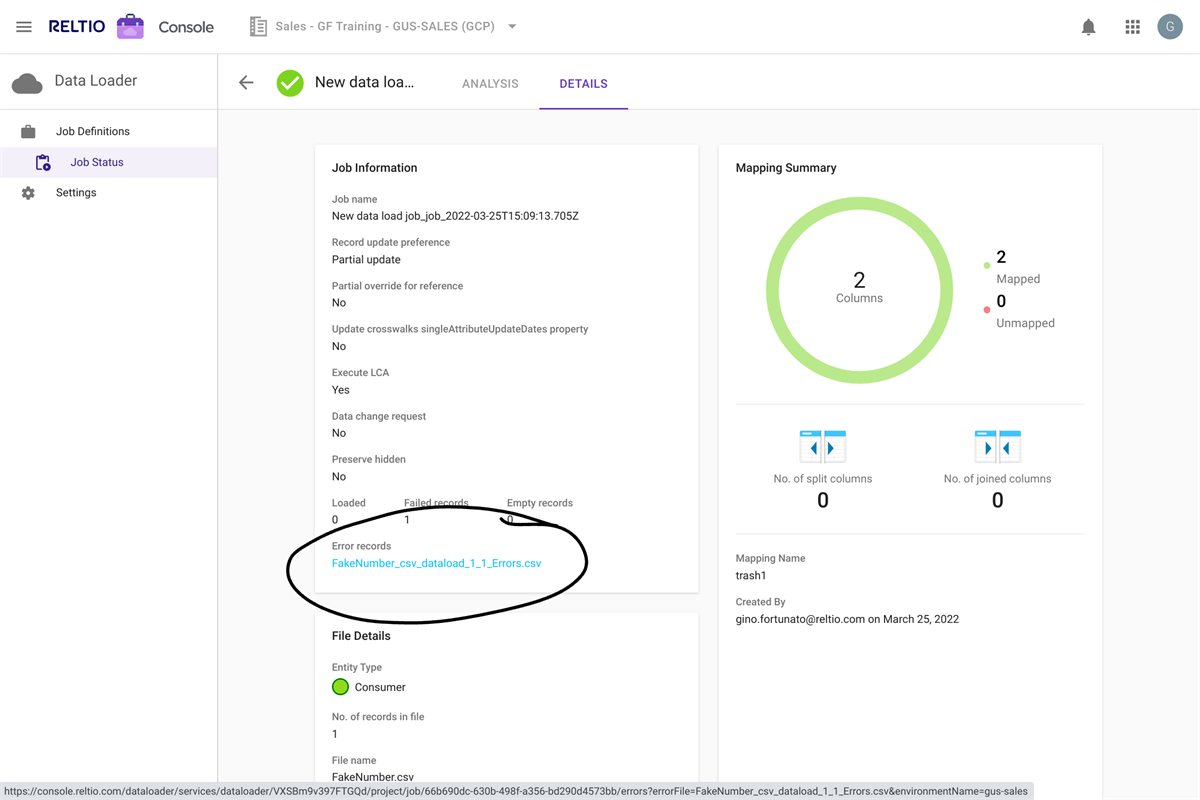Click the Job Information heading

375,168
